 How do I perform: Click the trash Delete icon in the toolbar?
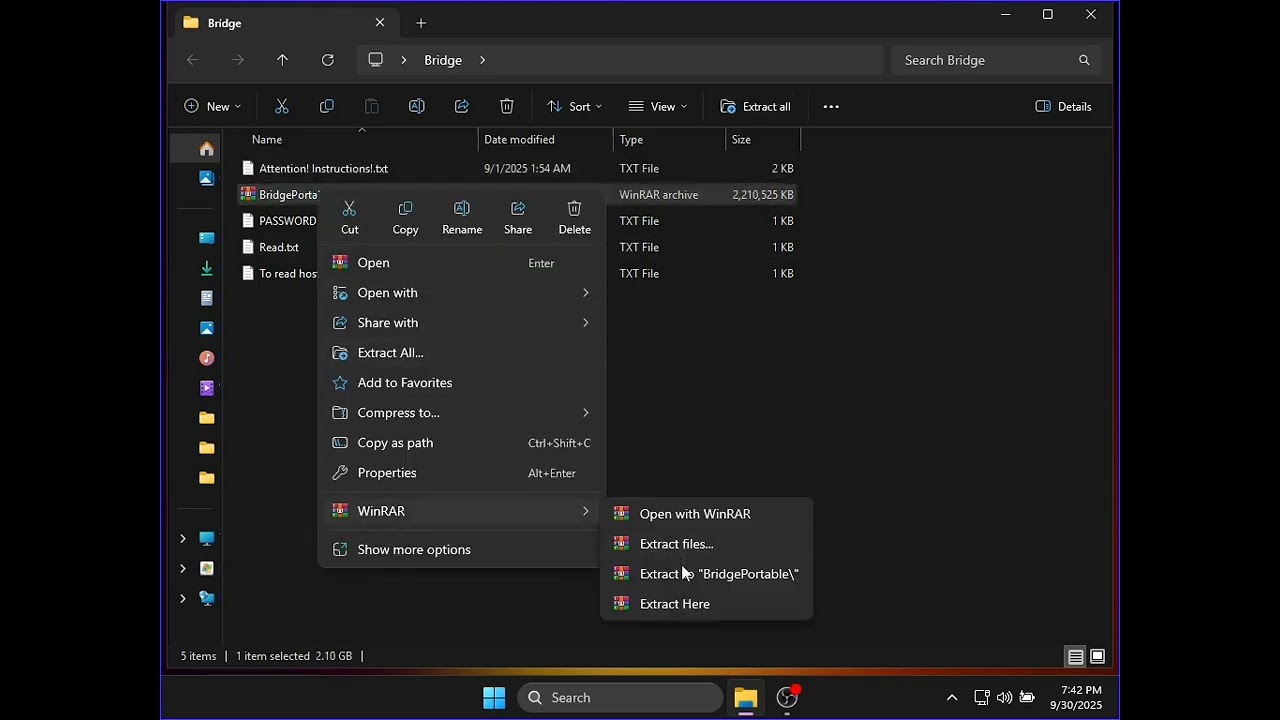pyautogui.click(x=507, y=106)
